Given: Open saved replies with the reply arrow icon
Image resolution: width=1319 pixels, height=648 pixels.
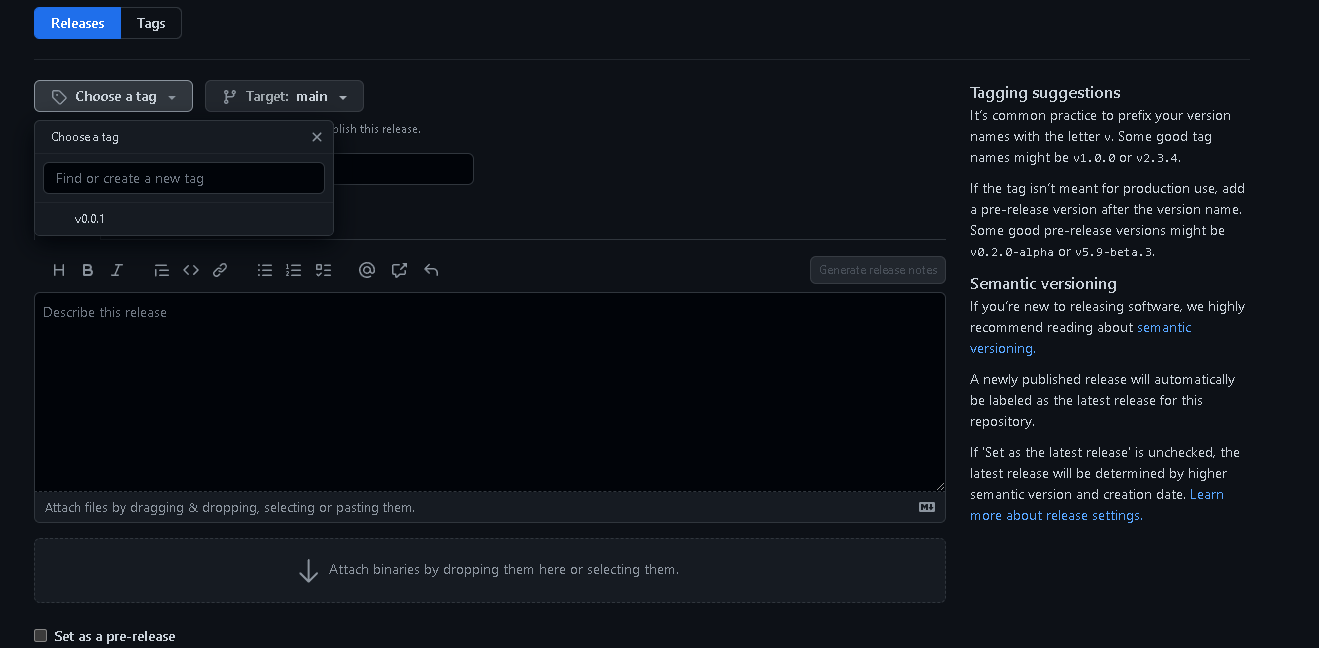Looking at the screenshot, I should (431, 270).
